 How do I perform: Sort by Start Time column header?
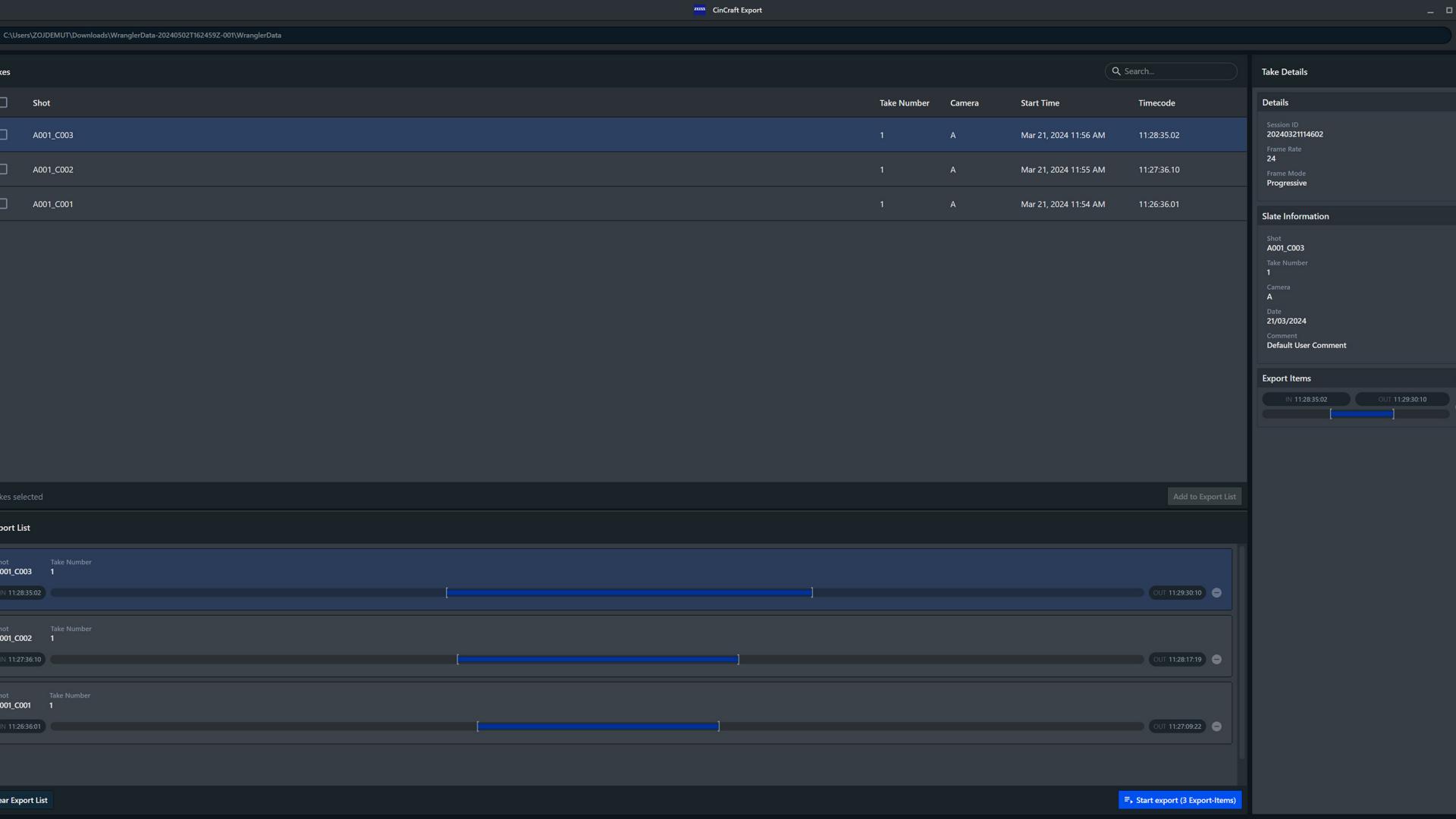(x=1040, y=103)
